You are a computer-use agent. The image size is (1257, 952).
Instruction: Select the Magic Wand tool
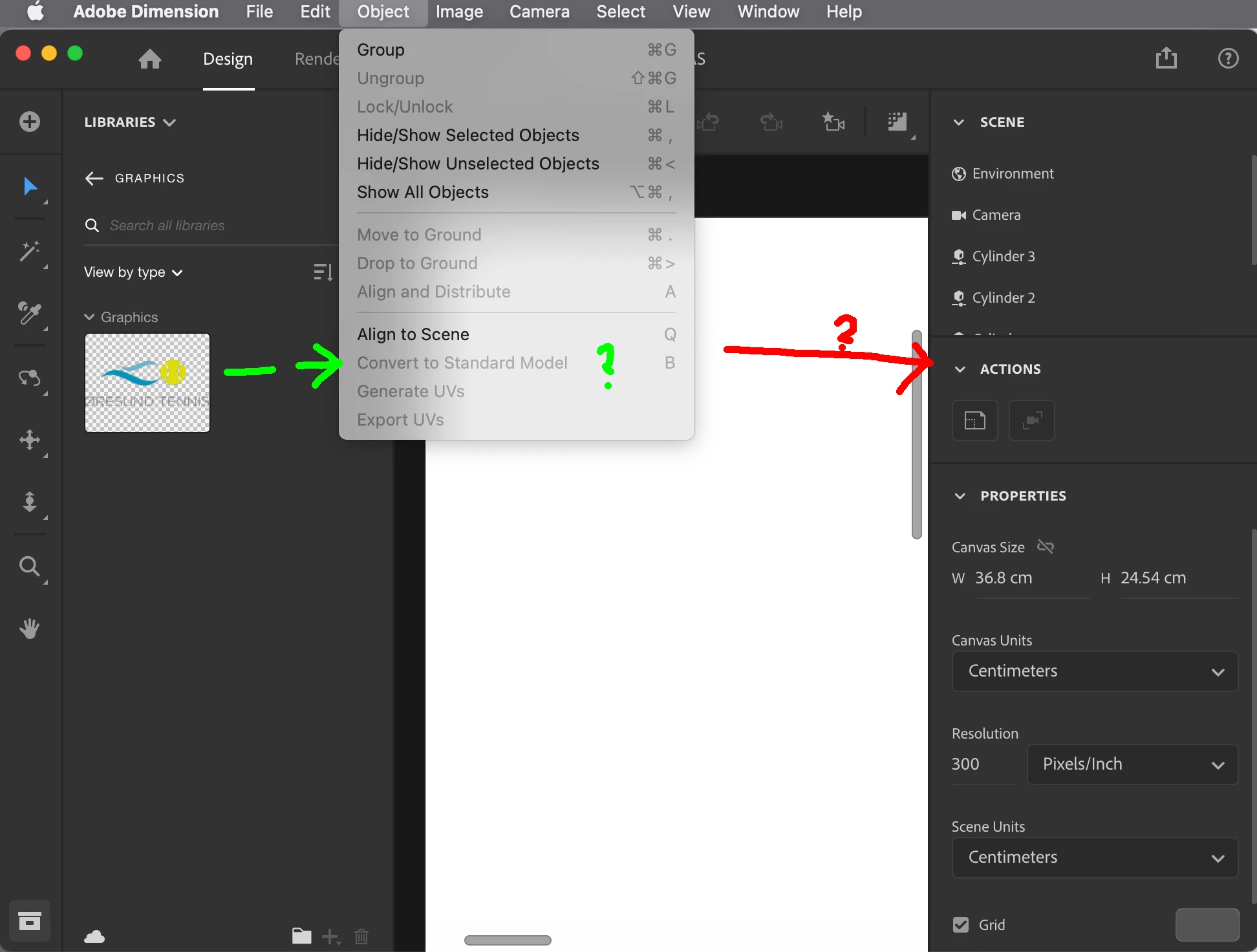click(29, 251)
